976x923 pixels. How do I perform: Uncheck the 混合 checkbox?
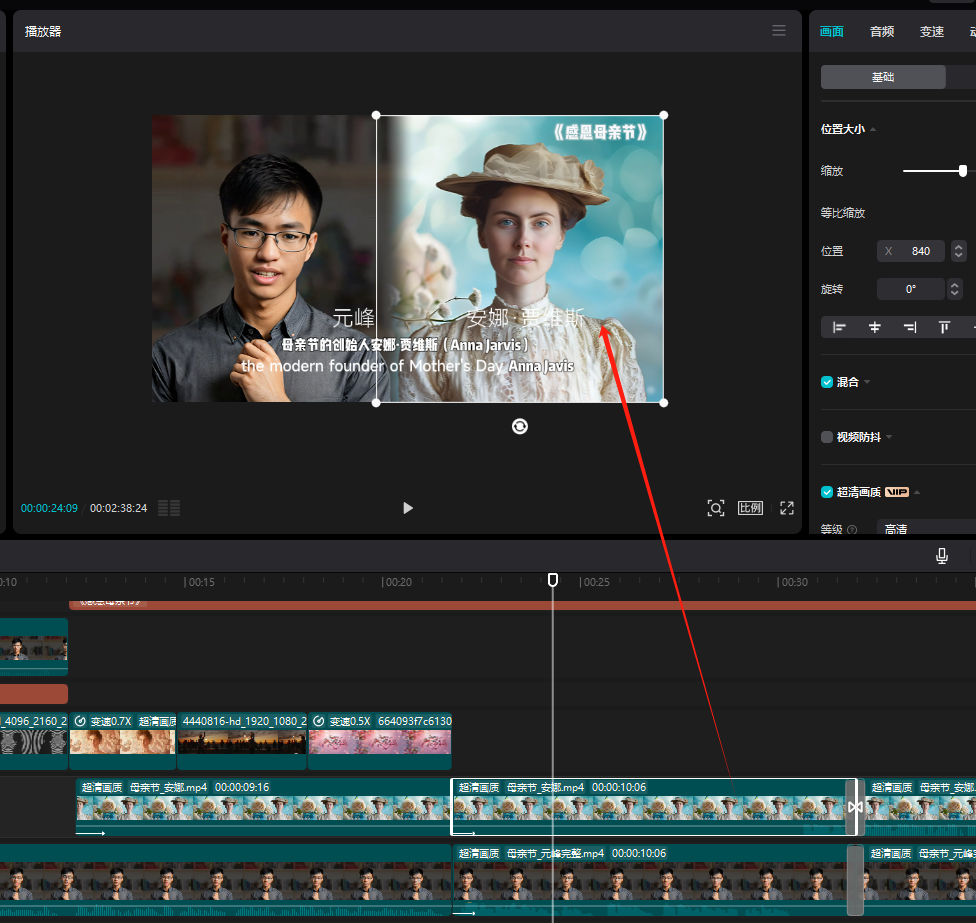point(827,382)
